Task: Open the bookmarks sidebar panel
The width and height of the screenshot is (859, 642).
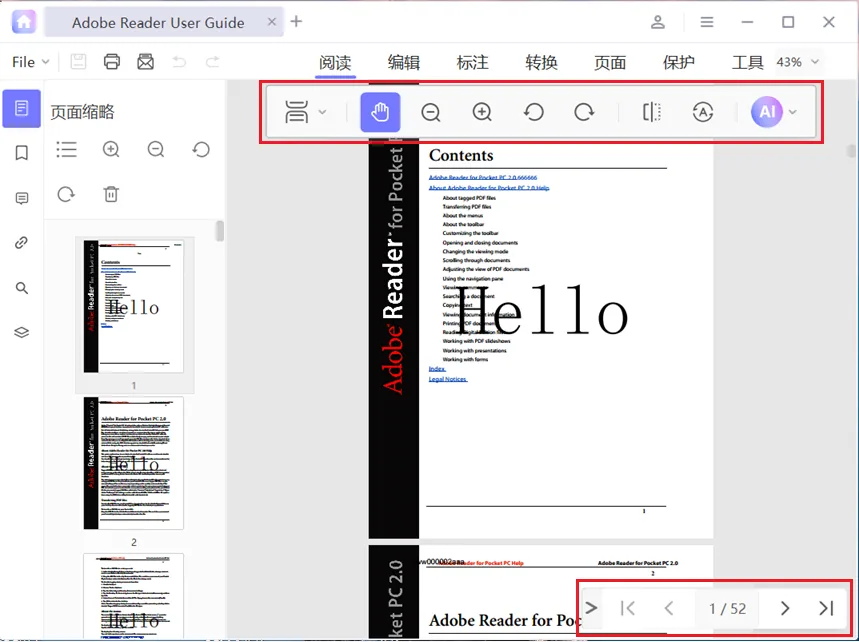Action: [21, 153]
